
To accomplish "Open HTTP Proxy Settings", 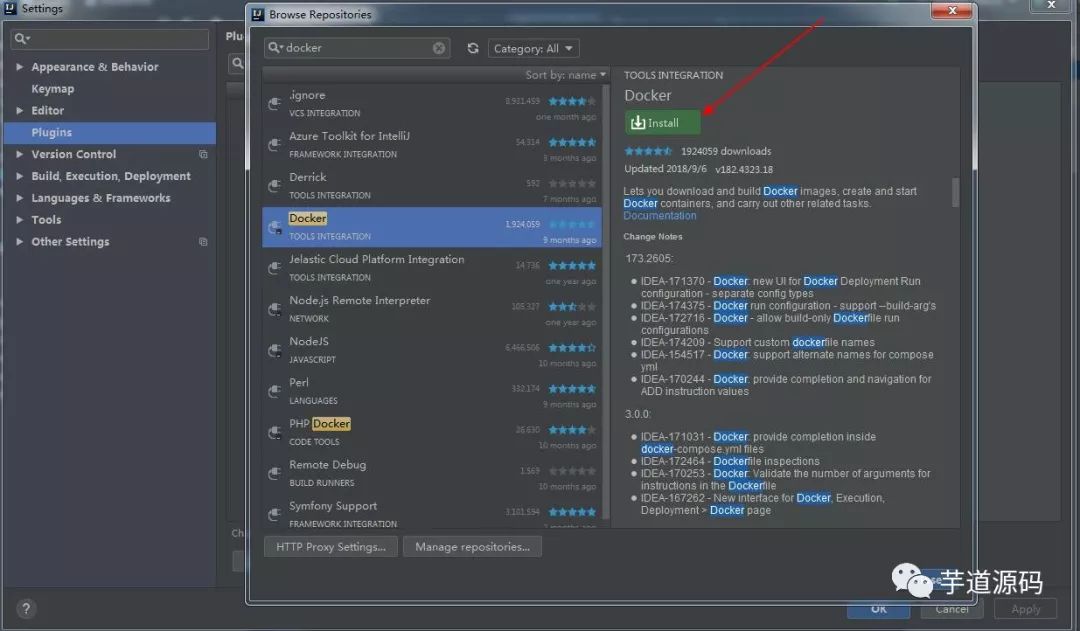I will pyautogui.click(x=331, y=547).
